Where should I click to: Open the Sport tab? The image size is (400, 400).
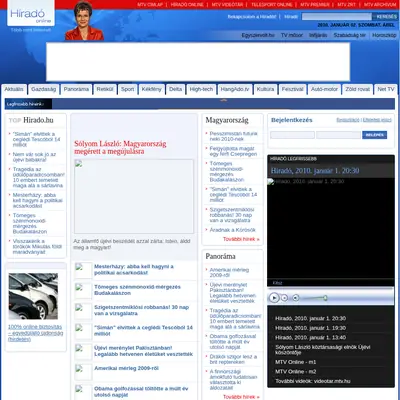[127, 89]
